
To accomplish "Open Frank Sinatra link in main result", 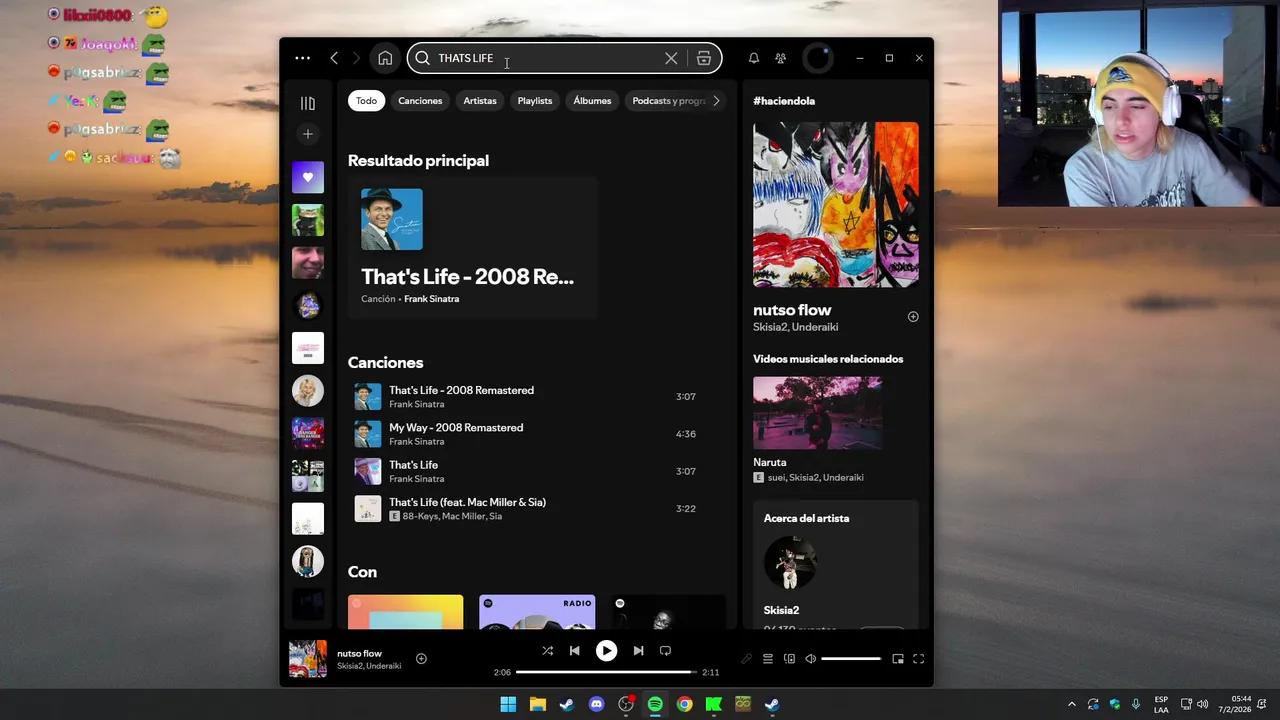I will (431, 299).
